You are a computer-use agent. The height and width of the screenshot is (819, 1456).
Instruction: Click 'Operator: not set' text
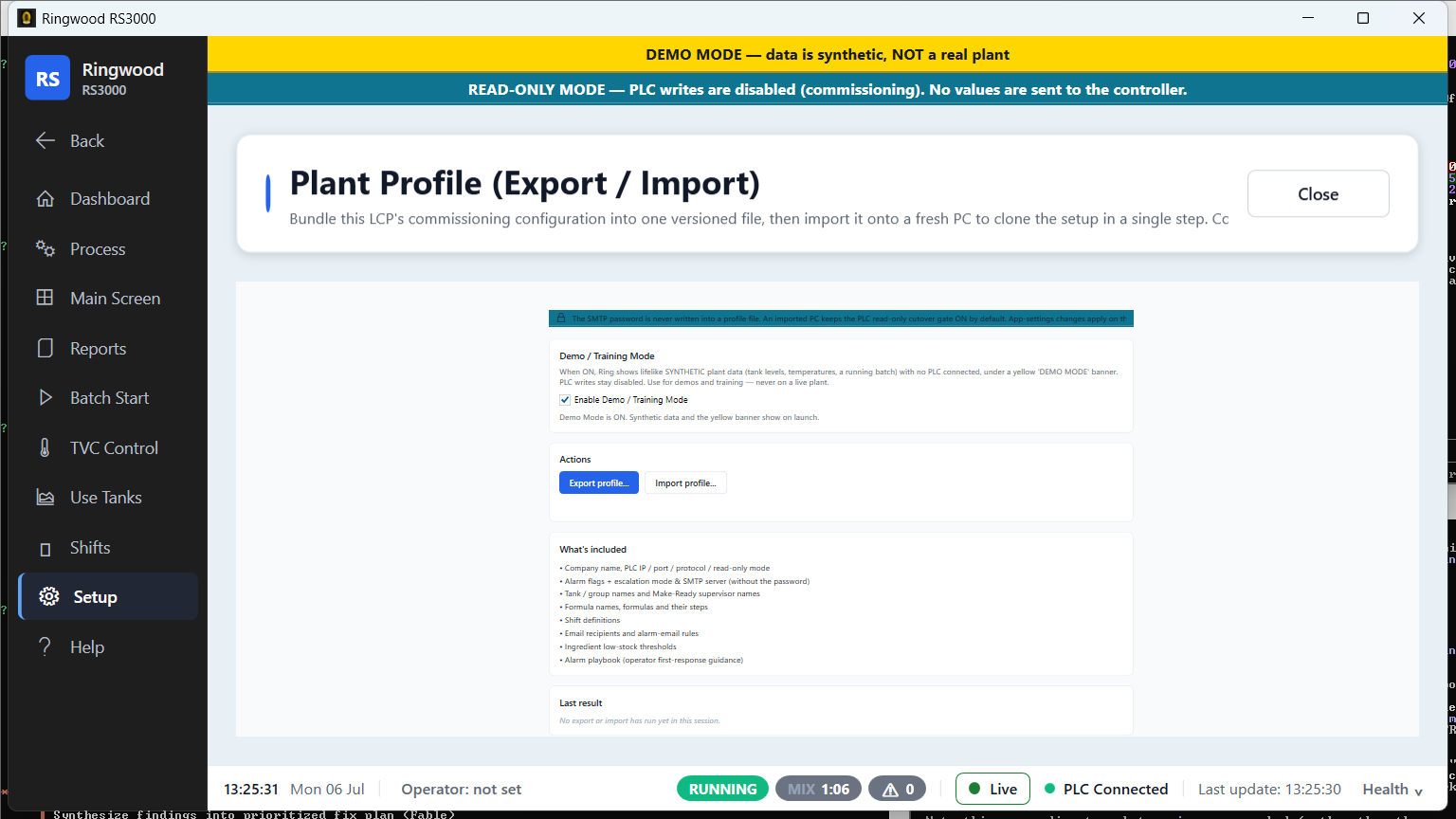click(462, 789)
